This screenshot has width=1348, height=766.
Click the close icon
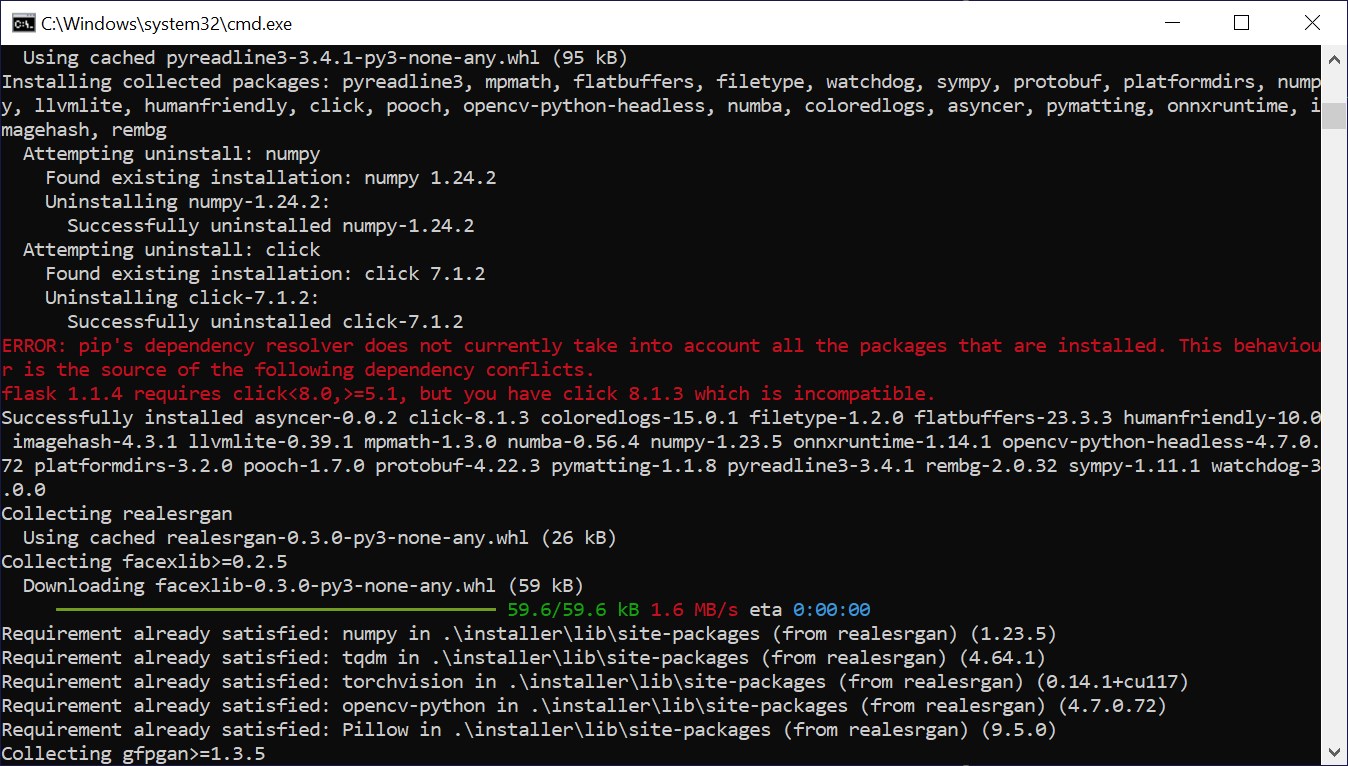[1312, 22]
